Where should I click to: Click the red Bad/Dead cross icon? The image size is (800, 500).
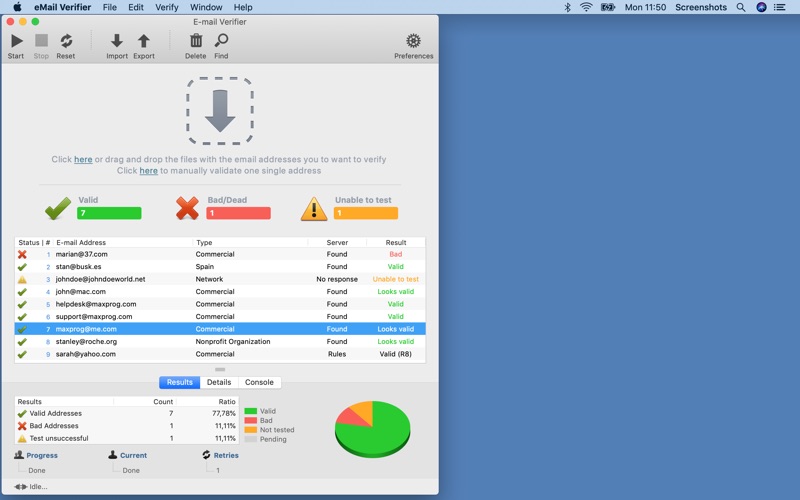click(187, 208)
